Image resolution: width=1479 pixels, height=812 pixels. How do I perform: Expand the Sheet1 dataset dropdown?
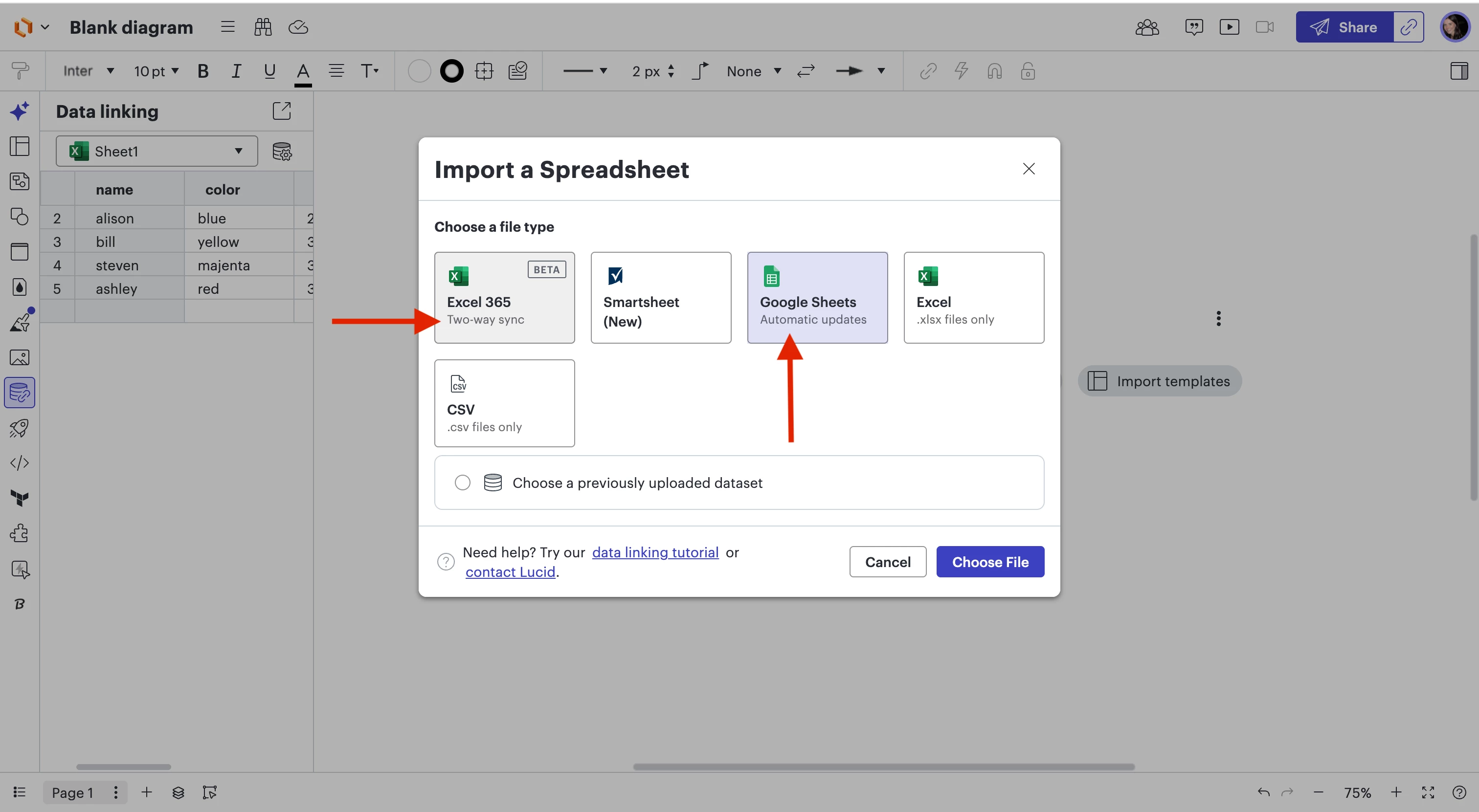pos(156,152)
